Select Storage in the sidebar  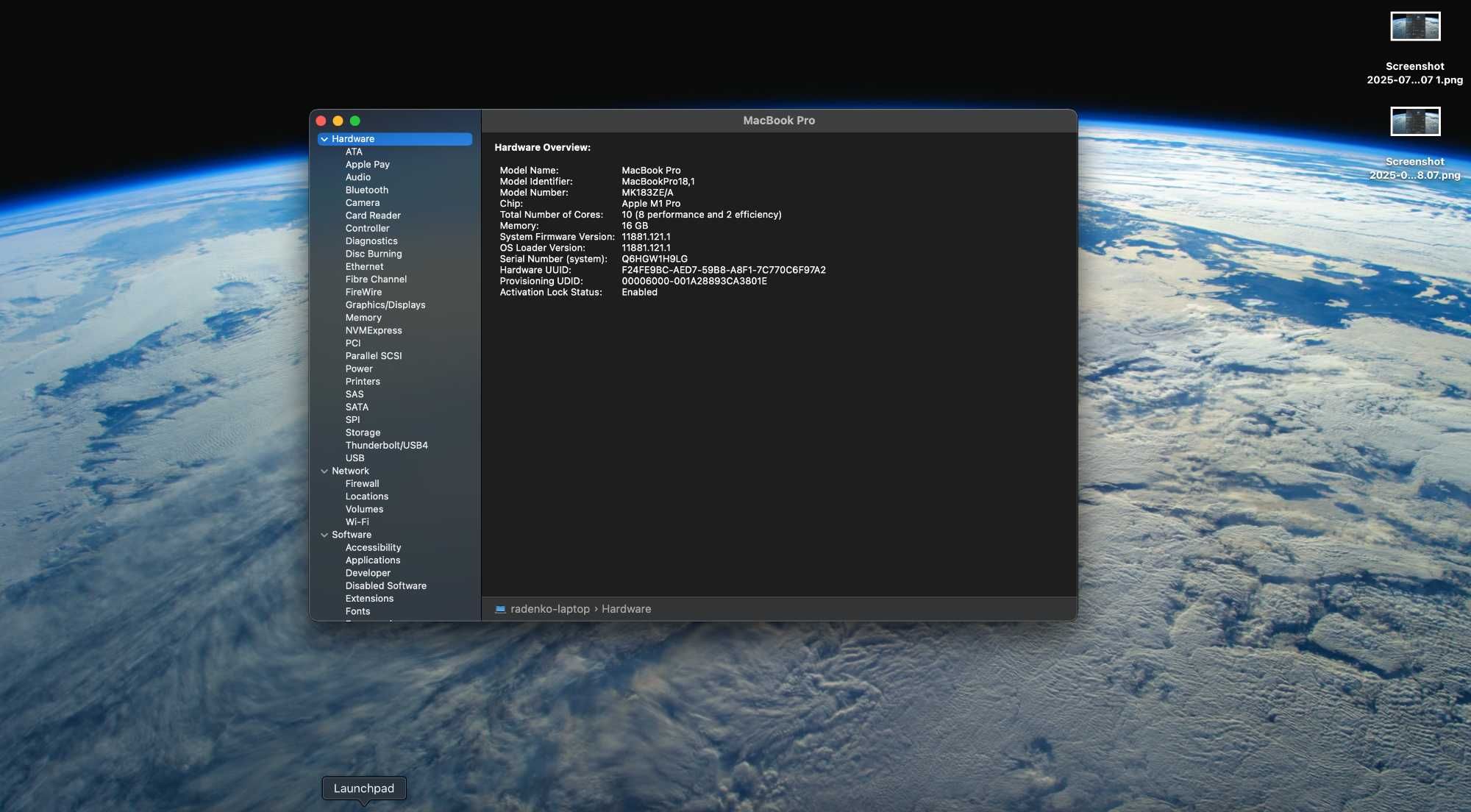point(363,433)
